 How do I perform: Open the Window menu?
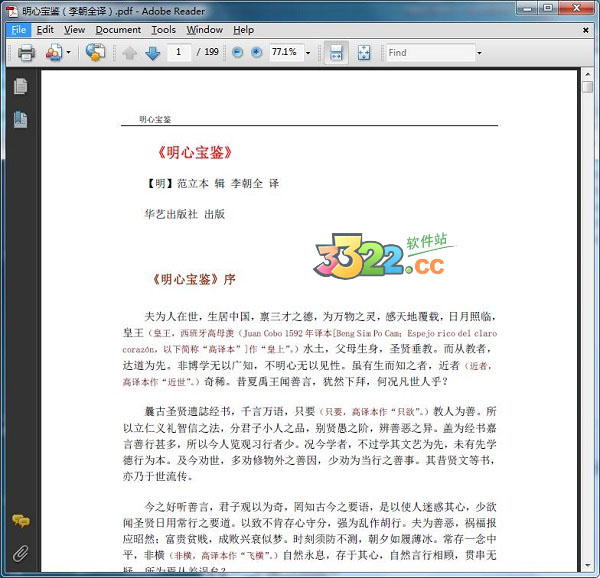205,30
